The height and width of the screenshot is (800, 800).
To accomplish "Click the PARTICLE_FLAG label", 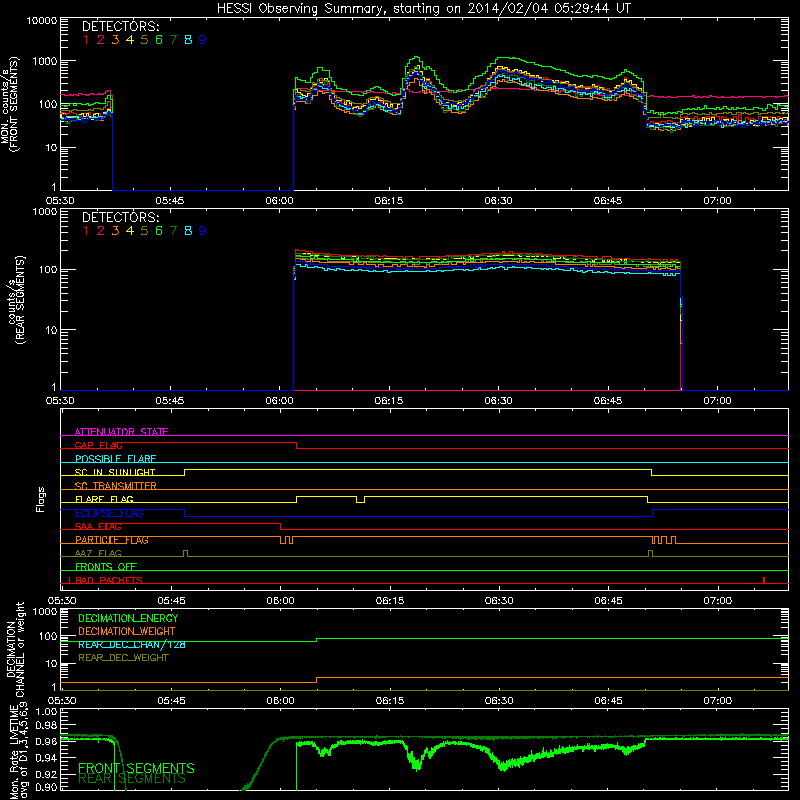I will 112,539.
